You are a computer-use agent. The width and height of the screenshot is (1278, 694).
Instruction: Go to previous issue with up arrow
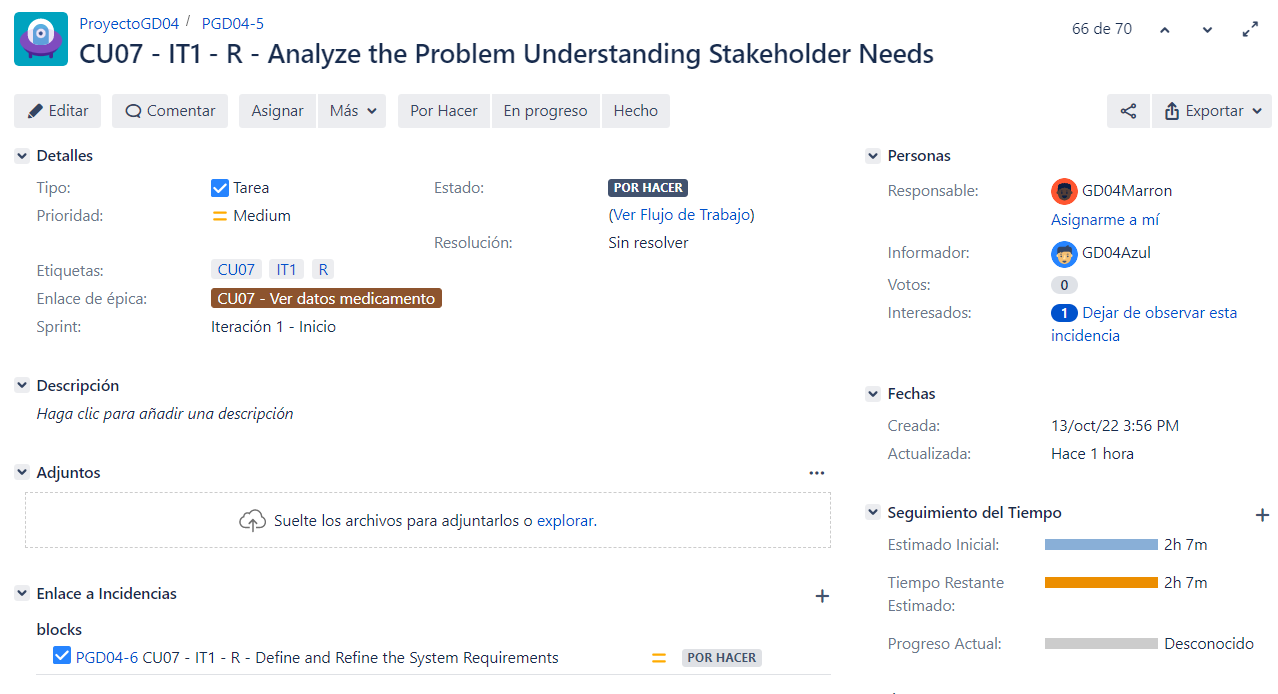click(x=1165, y=30)
